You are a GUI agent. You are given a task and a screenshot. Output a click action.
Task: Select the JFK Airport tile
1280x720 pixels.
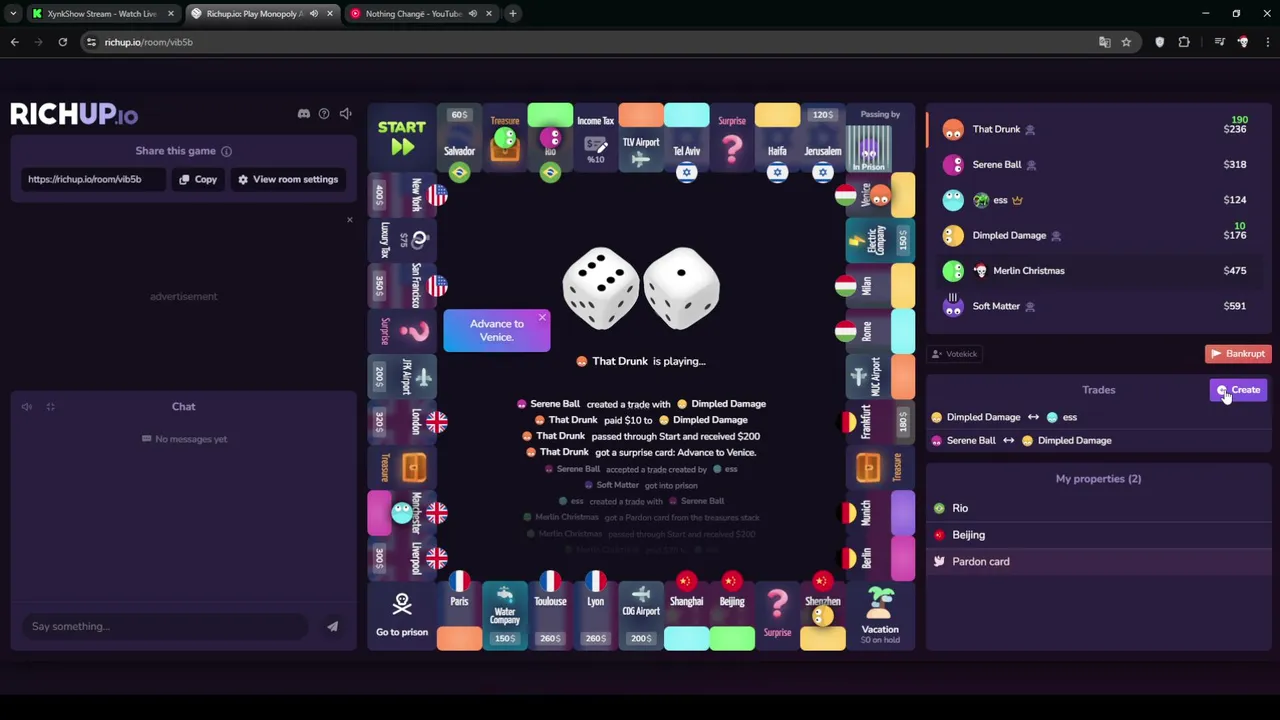402,377
